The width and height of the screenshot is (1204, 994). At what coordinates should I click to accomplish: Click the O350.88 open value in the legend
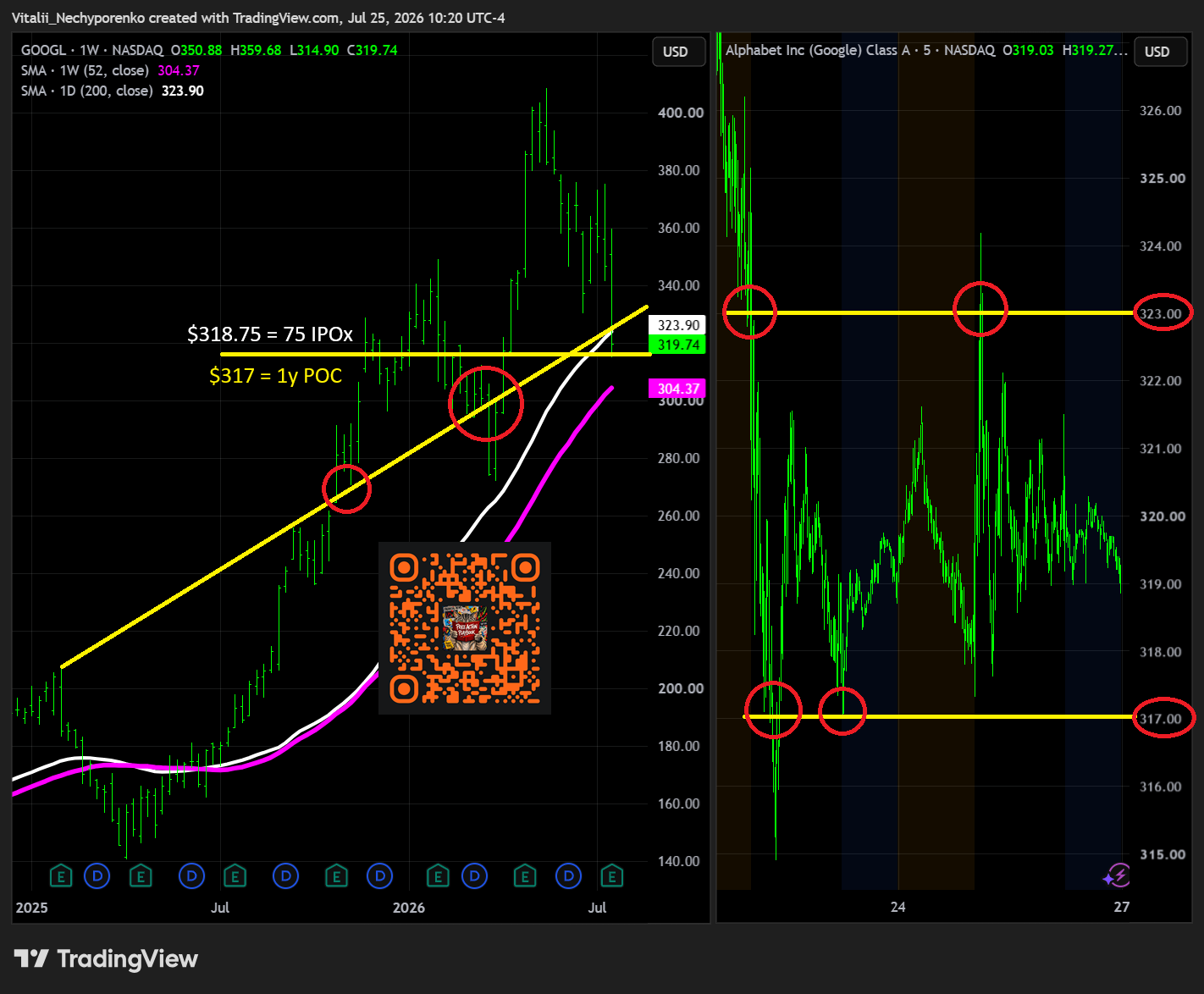[x=196, y=50]
